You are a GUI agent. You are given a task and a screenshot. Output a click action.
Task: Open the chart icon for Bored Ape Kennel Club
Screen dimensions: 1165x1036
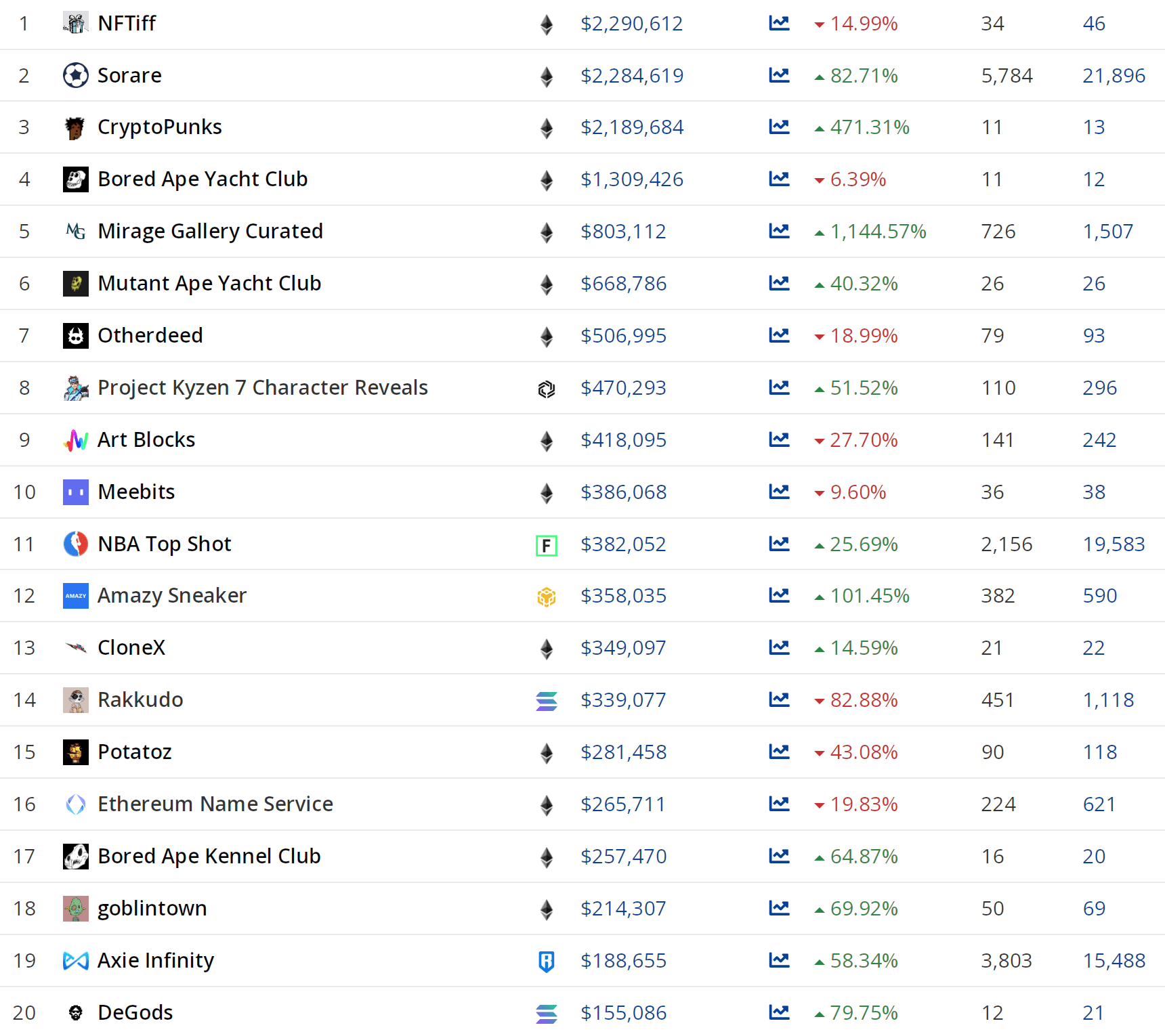pyautogui.click(x=779, y=857)
